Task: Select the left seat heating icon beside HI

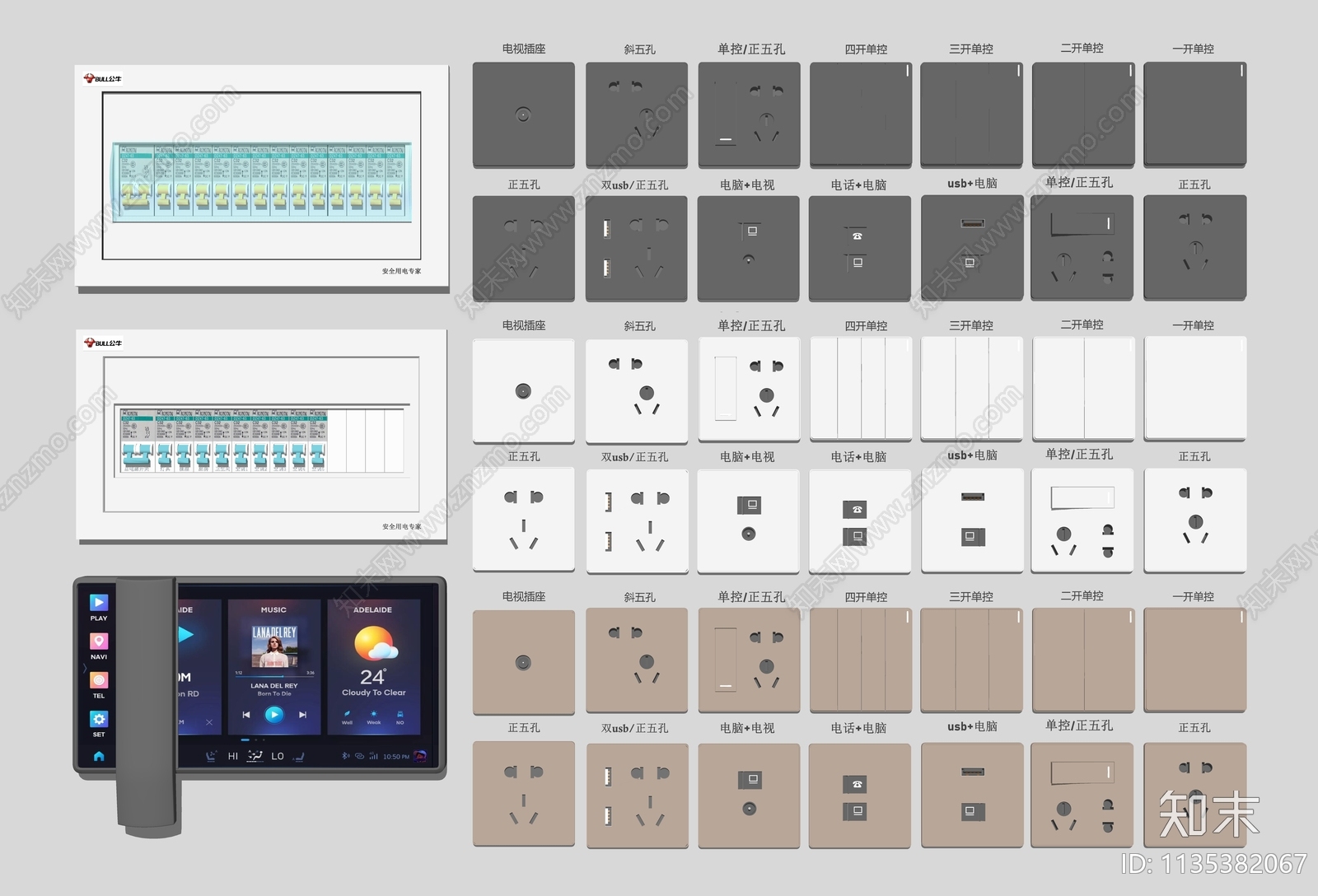Action: (x=213, y=756)
